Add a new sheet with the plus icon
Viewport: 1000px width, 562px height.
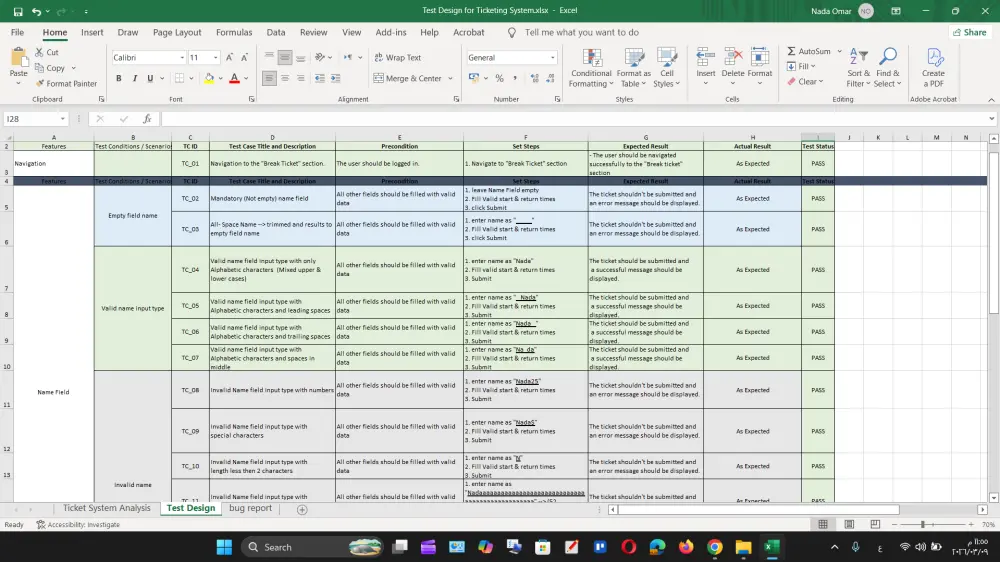tap(302, 509)
